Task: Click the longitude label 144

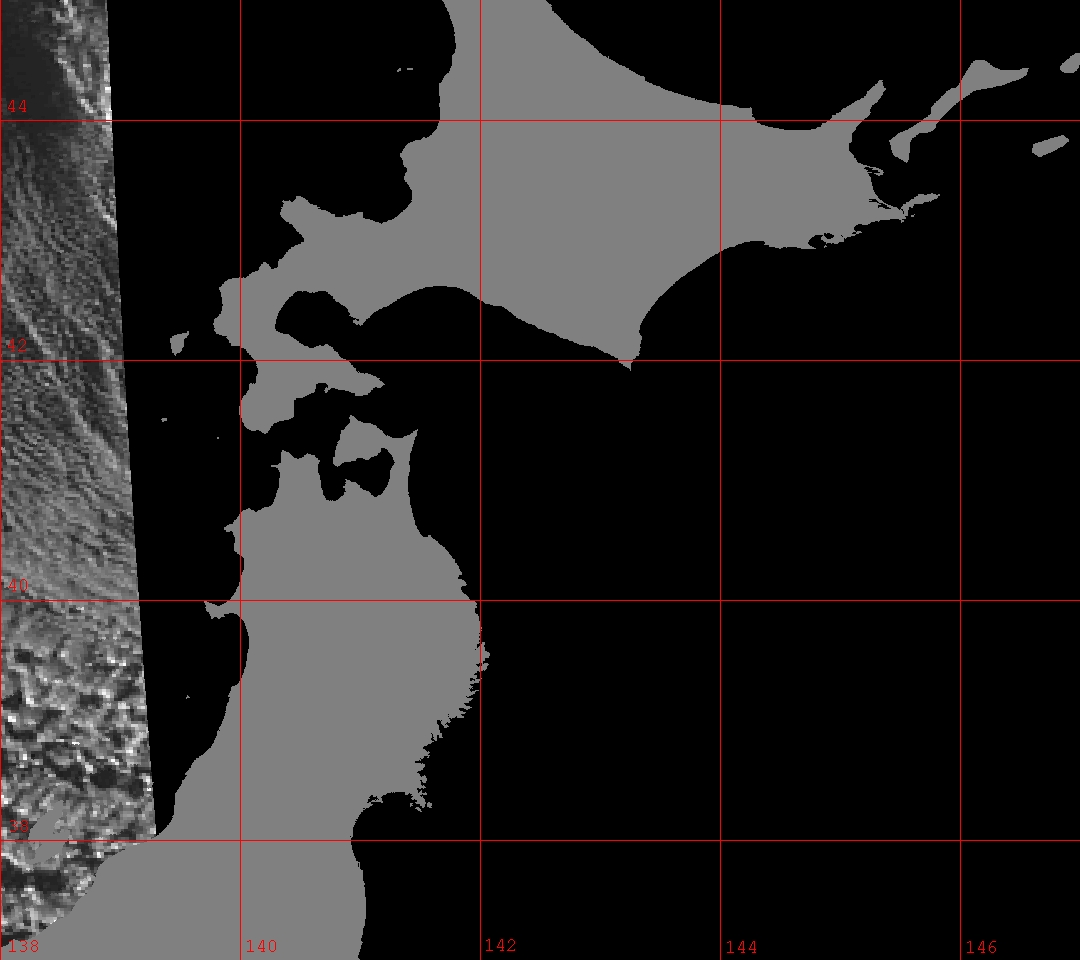Action: click(x=741, y=946)
